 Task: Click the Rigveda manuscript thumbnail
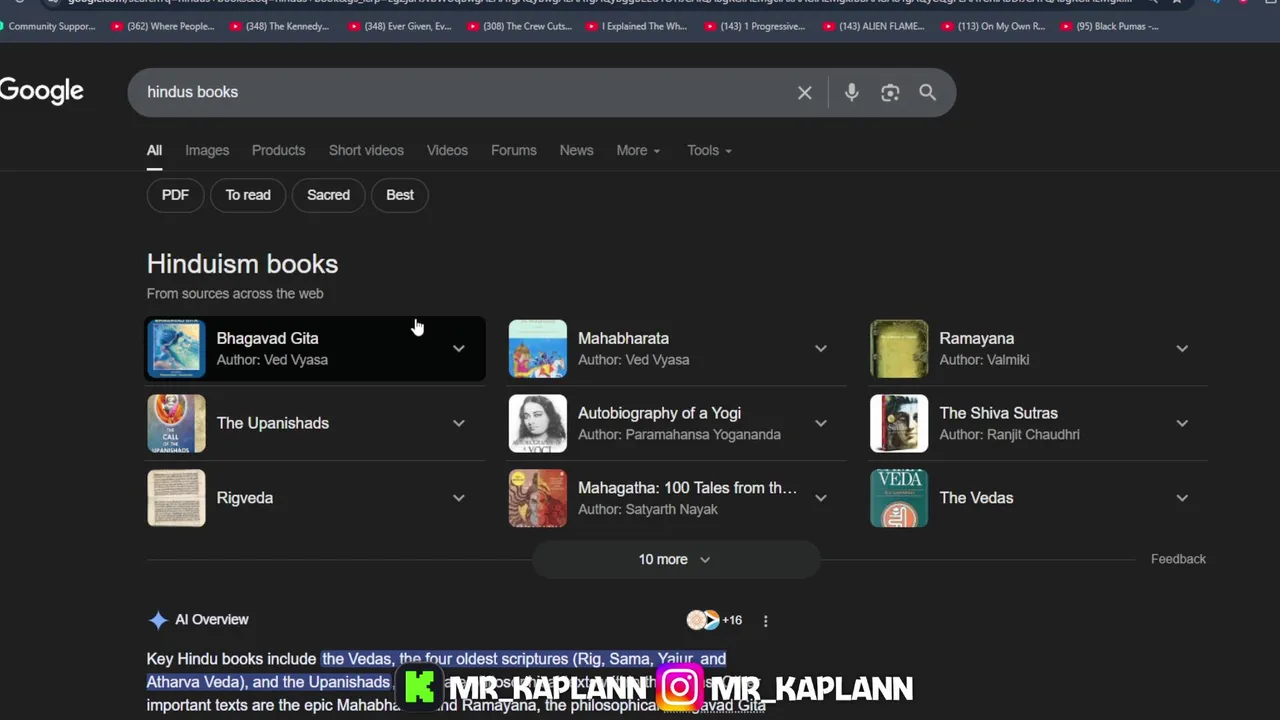[176, 498]
